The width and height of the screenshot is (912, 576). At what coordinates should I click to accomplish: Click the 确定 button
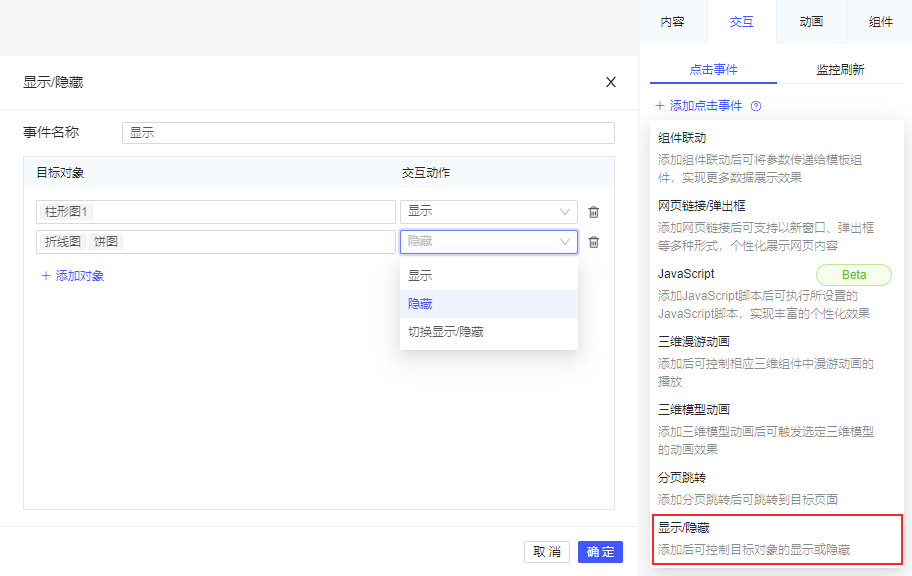pyautogui.click(x=600, y=552)
